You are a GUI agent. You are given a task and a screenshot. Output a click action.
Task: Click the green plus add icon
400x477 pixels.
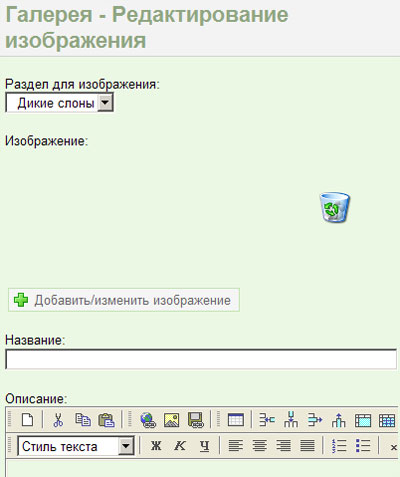(x=21, y=300)
